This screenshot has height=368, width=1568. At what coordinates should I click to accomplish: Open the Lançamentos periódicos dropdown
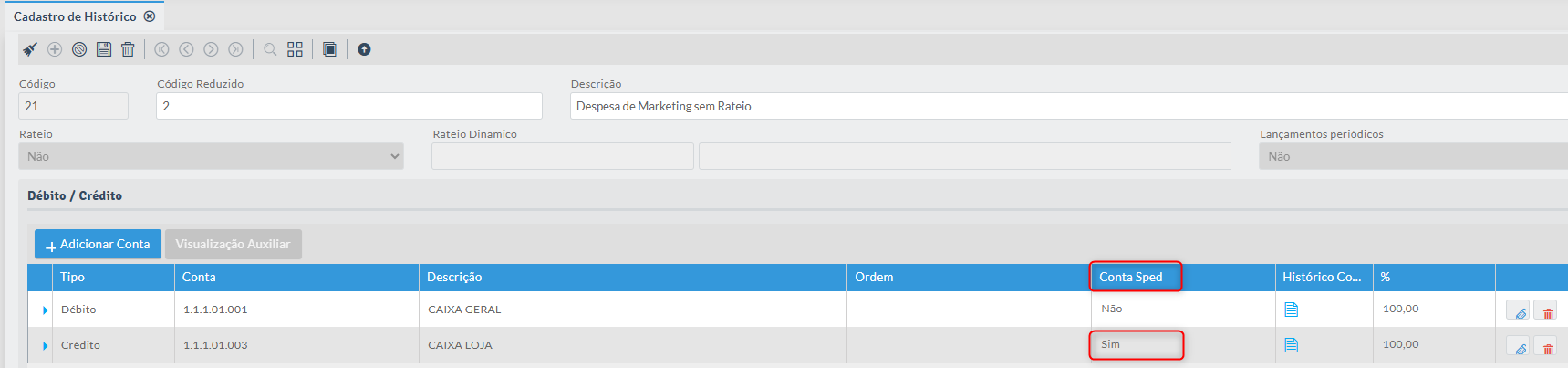[1412, 156]
